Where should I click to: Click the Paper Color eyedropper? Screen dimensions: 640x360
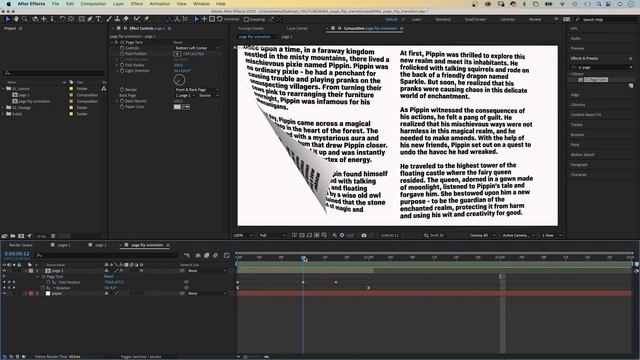(x=186, y=107)
